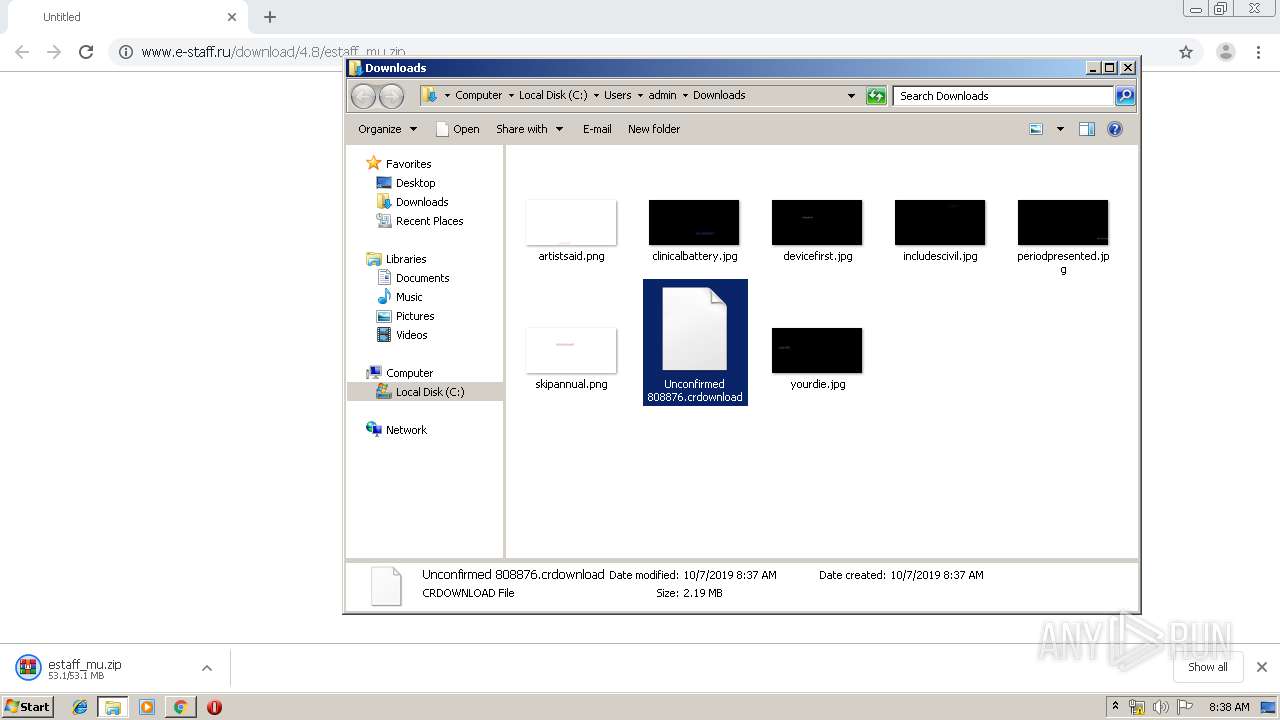Click volume speaker tray icon
The width and height of the screenshot is (1280, 720).
point(1160,707)
